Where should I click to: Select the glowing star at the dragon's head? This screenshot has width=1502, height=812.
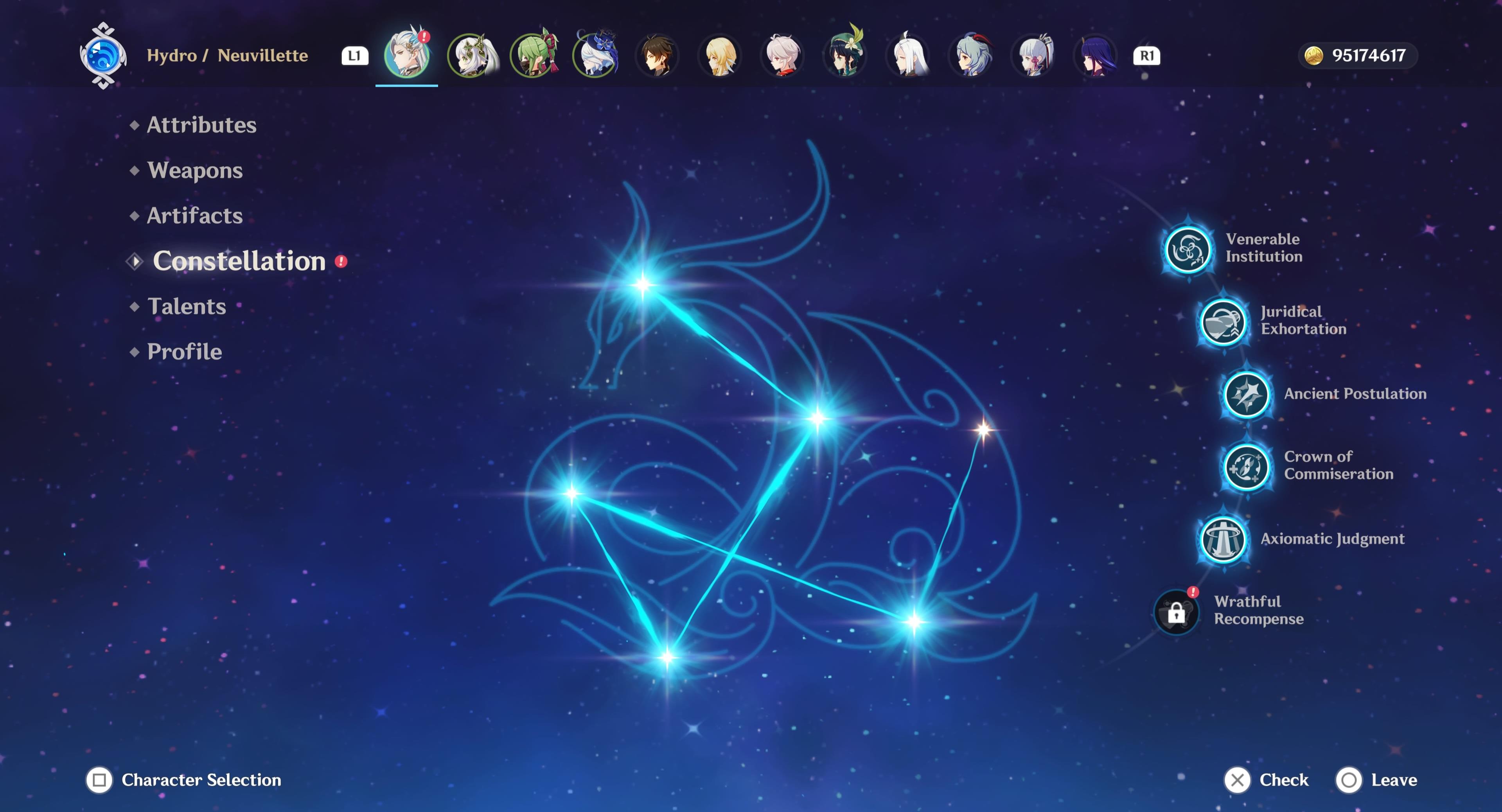642,284
